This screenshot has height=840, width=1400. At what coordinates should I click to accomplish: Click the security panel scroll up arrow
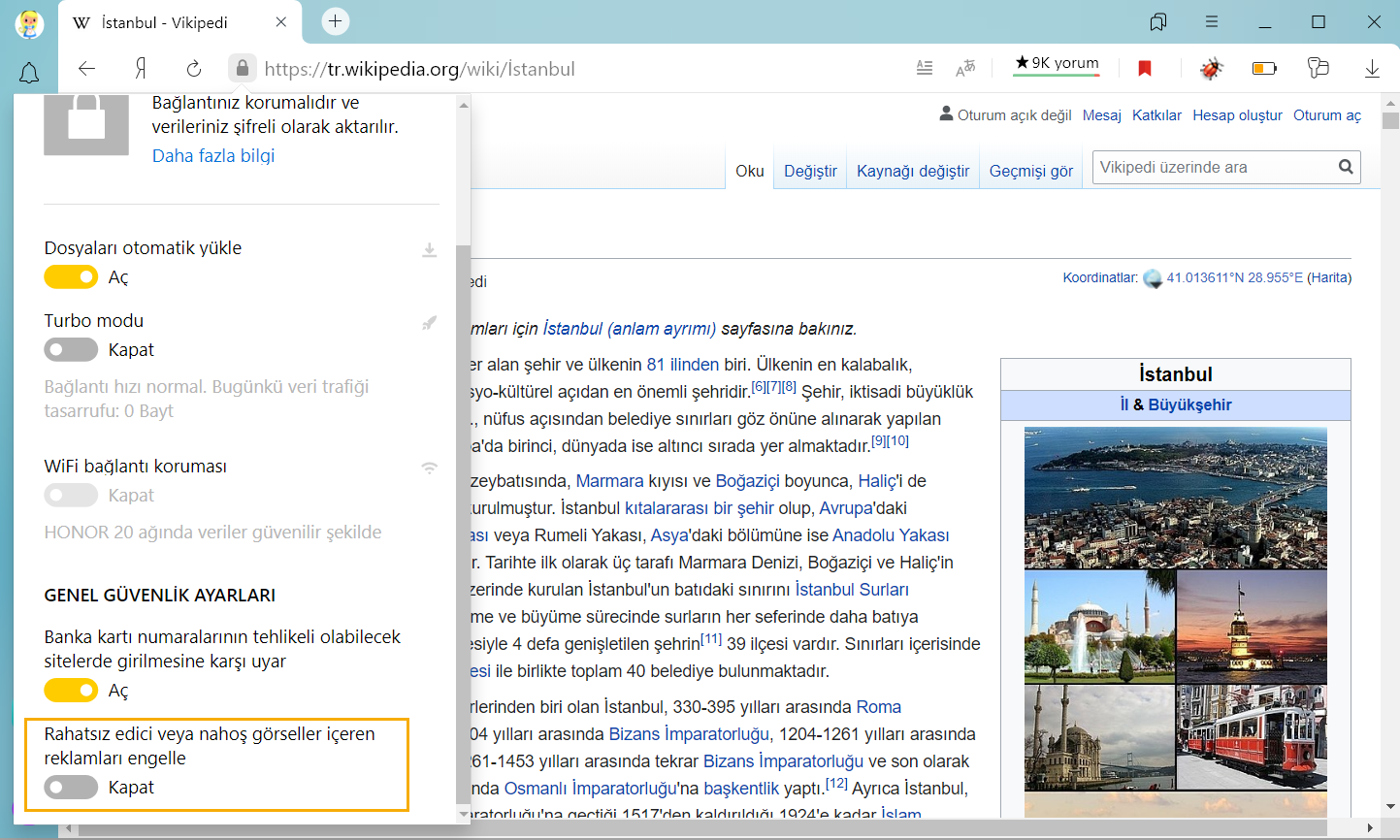(x=463, y=105)
